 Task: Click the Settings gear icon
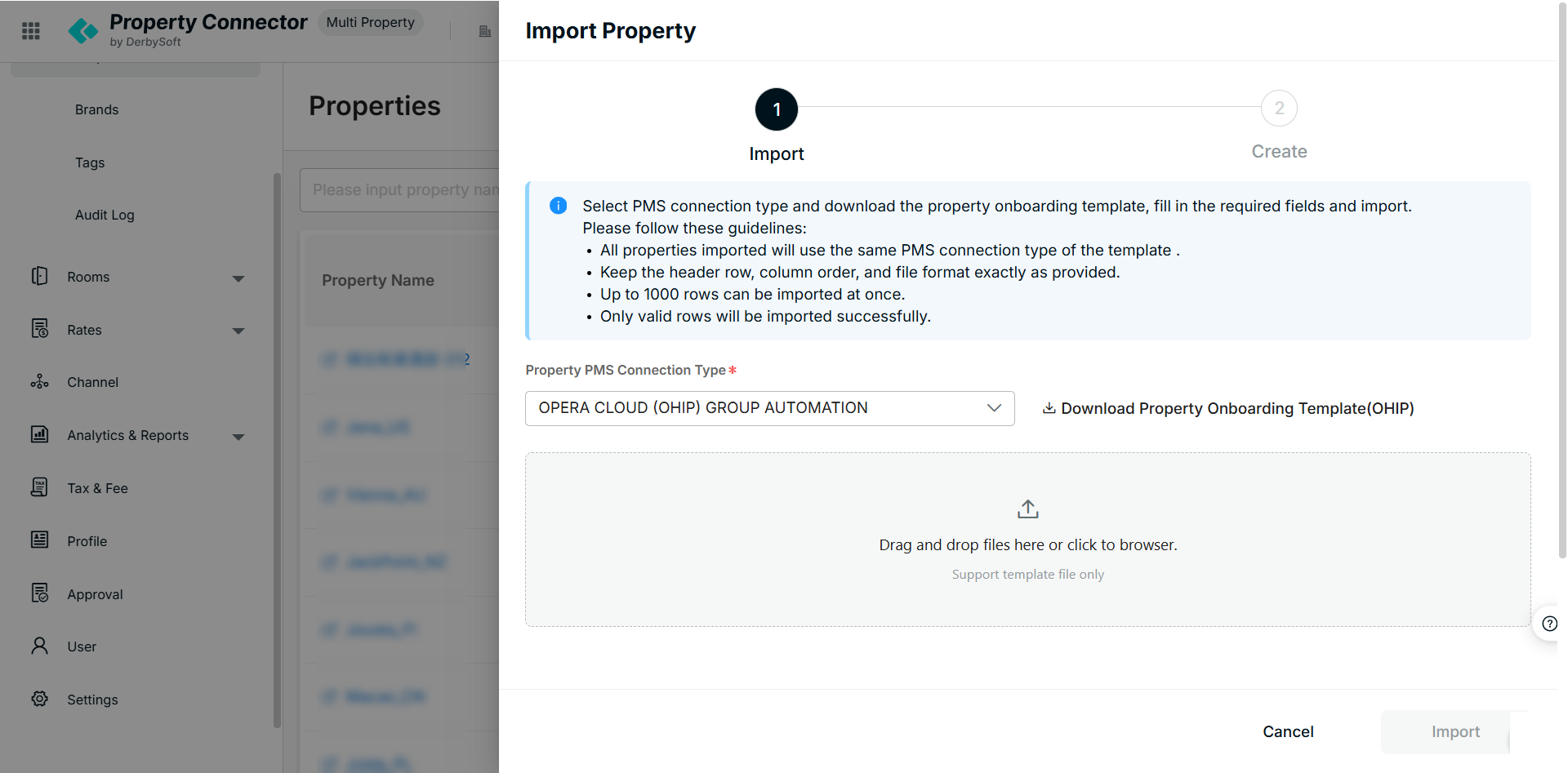click(x=39, y=699)
